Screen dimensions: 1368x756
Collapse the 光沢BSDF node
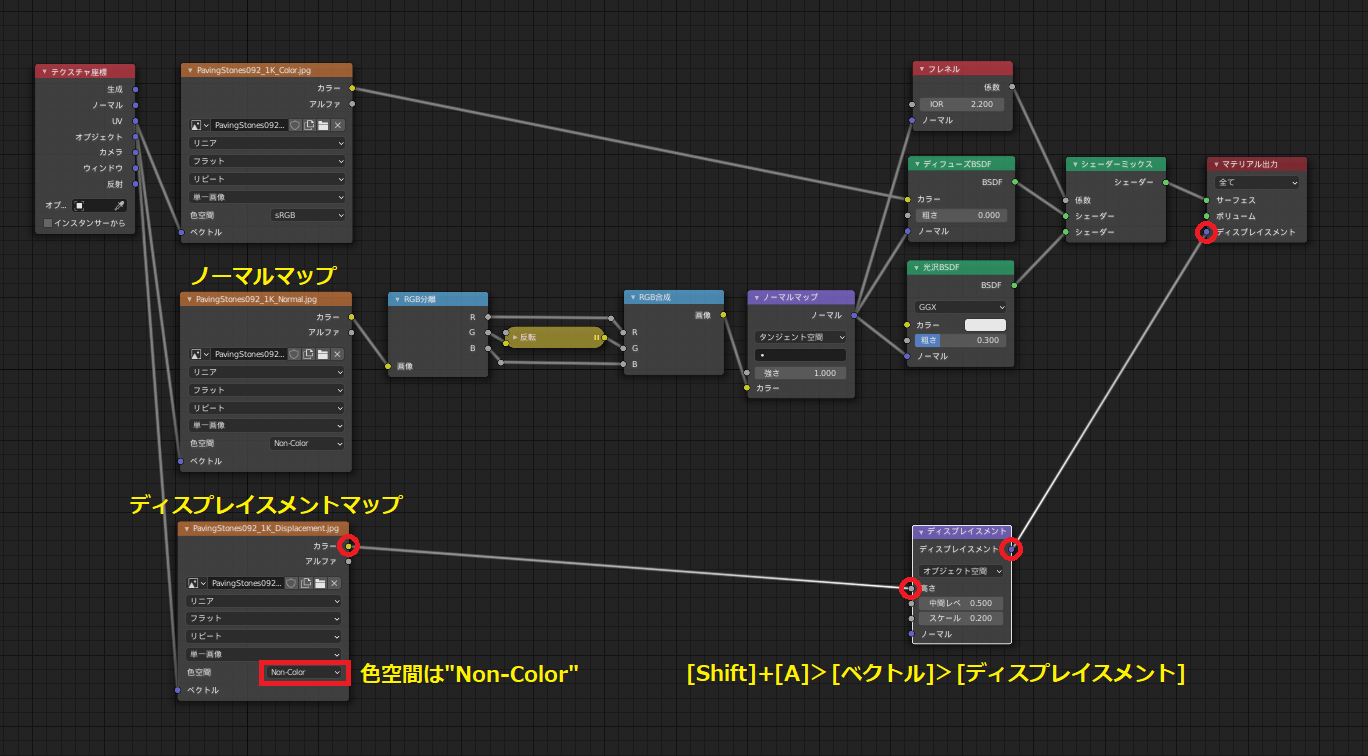[x=916, y=268]
